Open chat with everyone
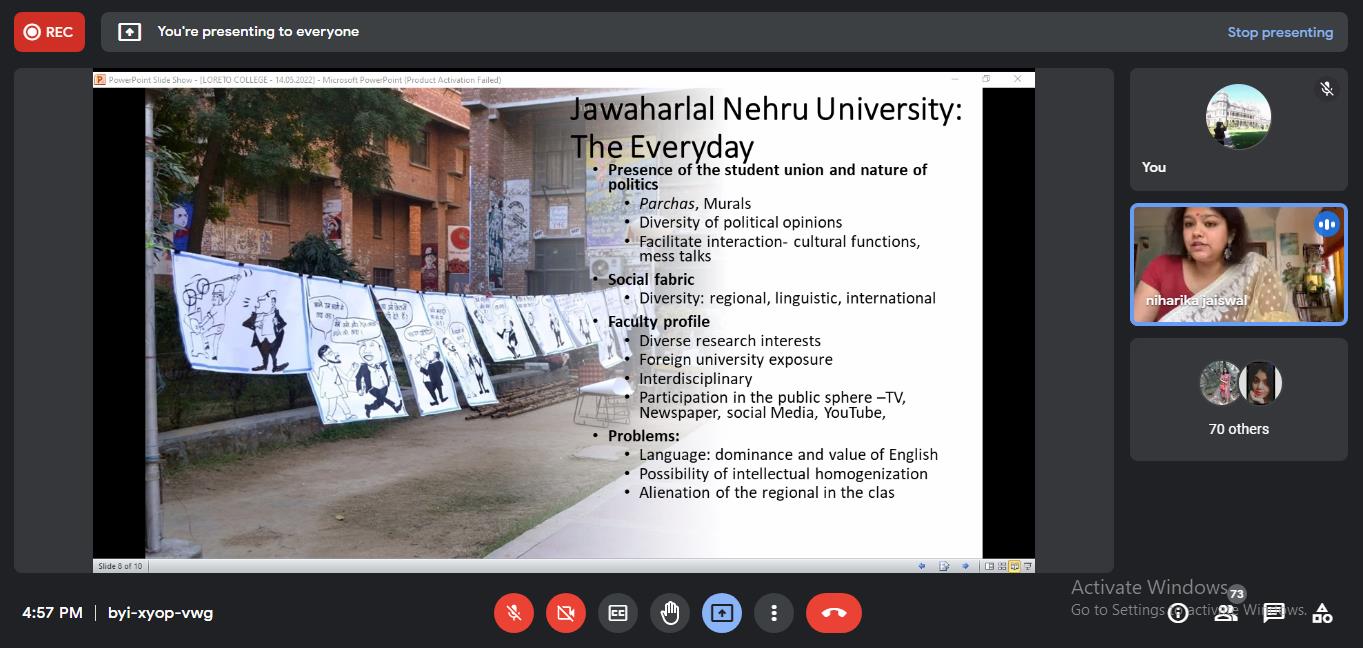The image size is (1363, 648). click(1274, 613)
